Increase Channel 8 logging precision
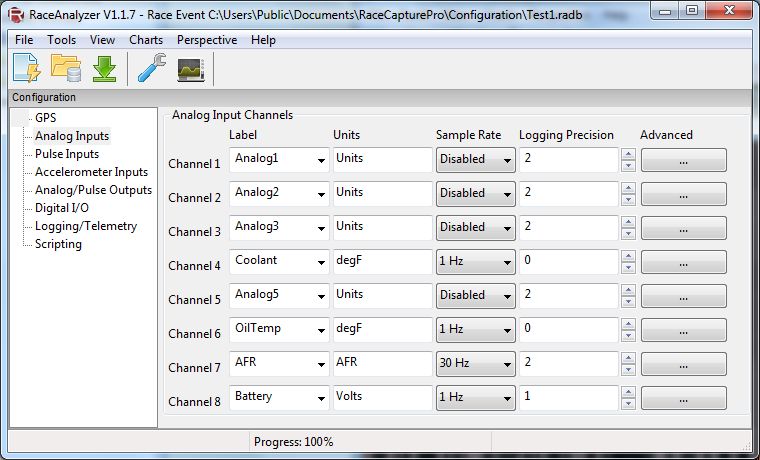This screenshot has height=460, width=760. click(x=628, y=392)
